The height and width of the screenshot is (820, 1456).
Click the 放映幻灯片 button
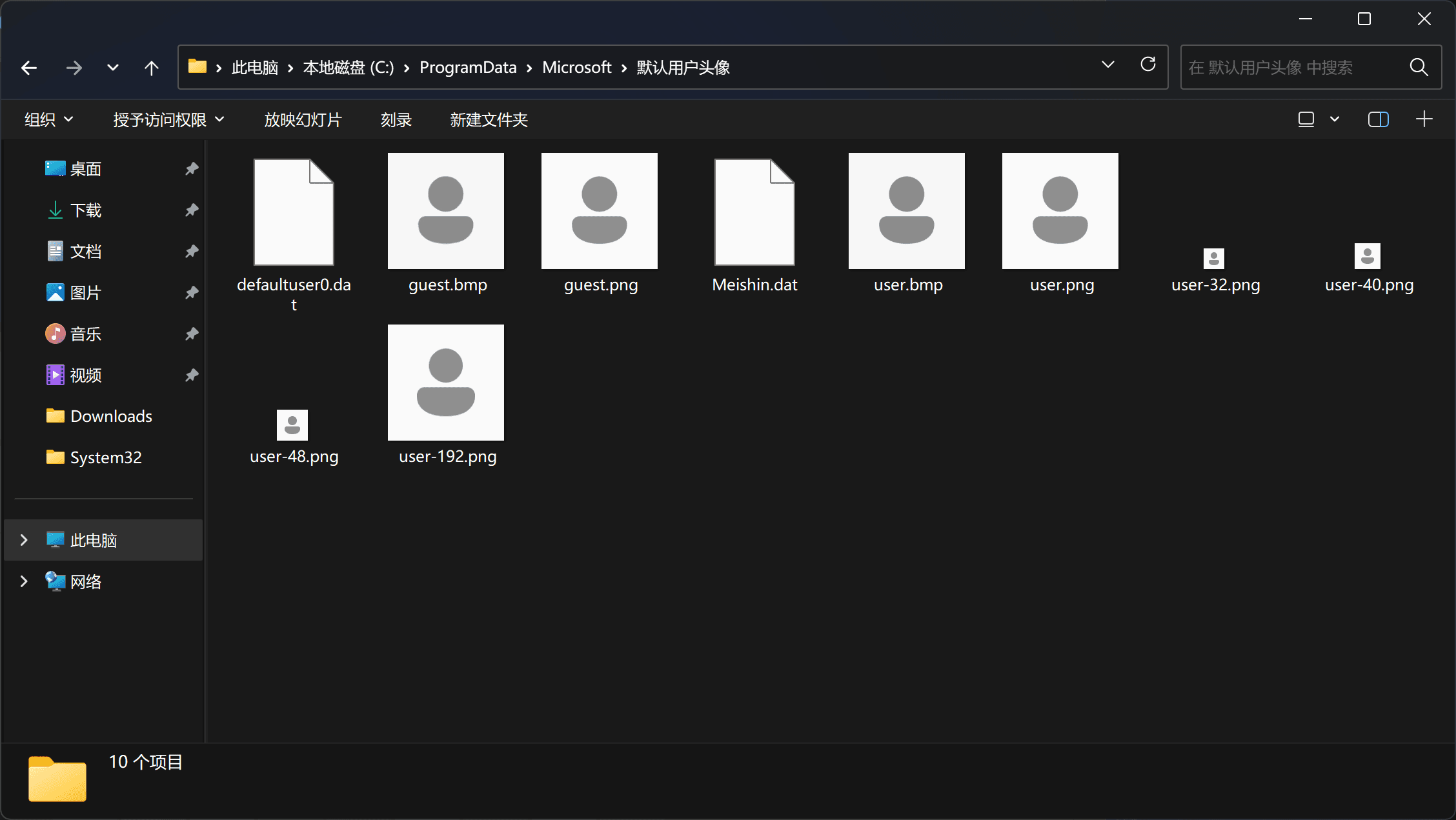[x=303, y=120]
